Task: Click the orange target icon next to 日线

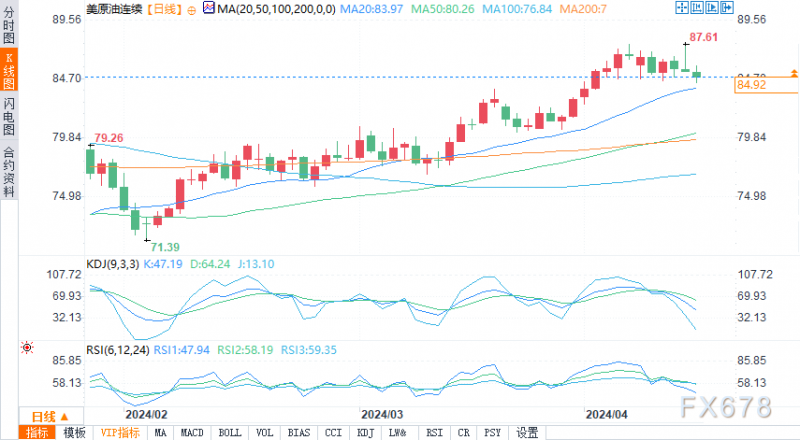Action: (x=191, y=10)
